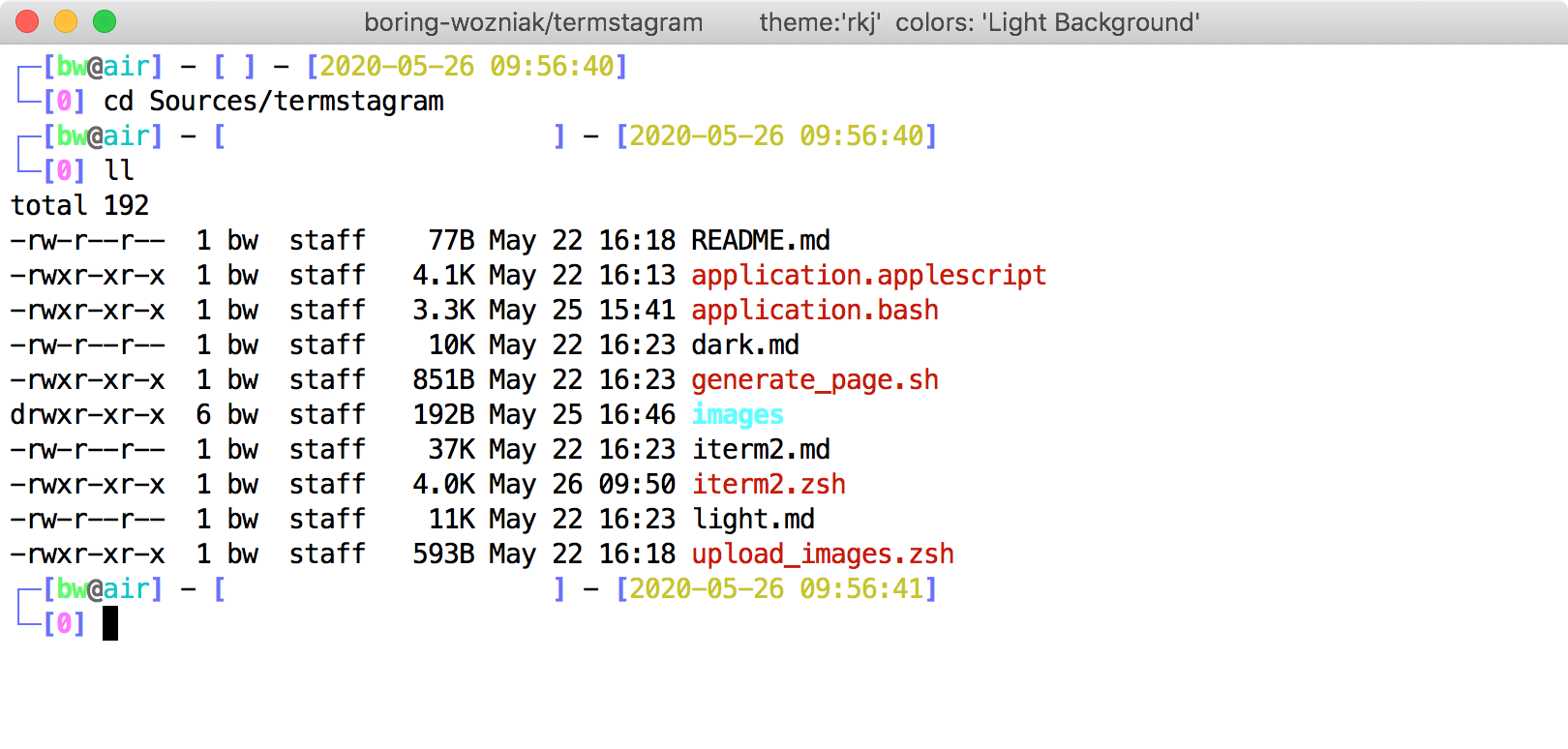This screenshot has width=1568, height=749.
Task: Click the red close window button
Action: (x=27, y=21)
